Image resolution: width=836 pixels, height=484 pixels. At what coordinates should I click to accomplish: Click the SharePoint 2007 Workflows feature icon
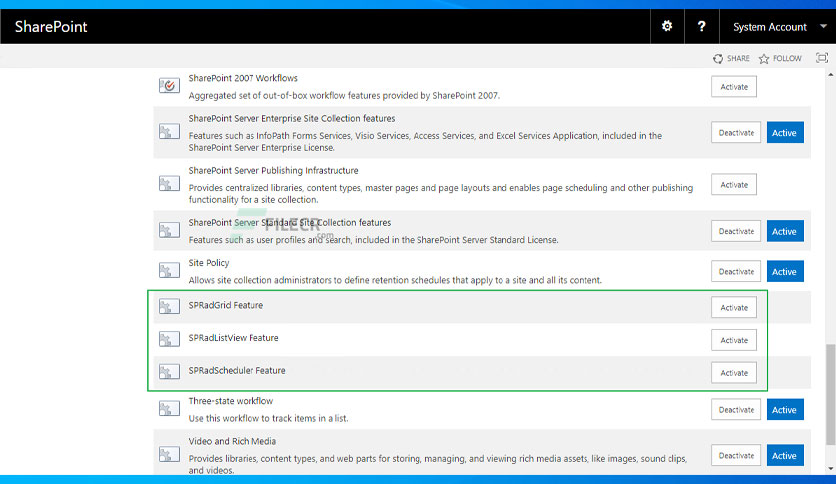click(169, 85)
